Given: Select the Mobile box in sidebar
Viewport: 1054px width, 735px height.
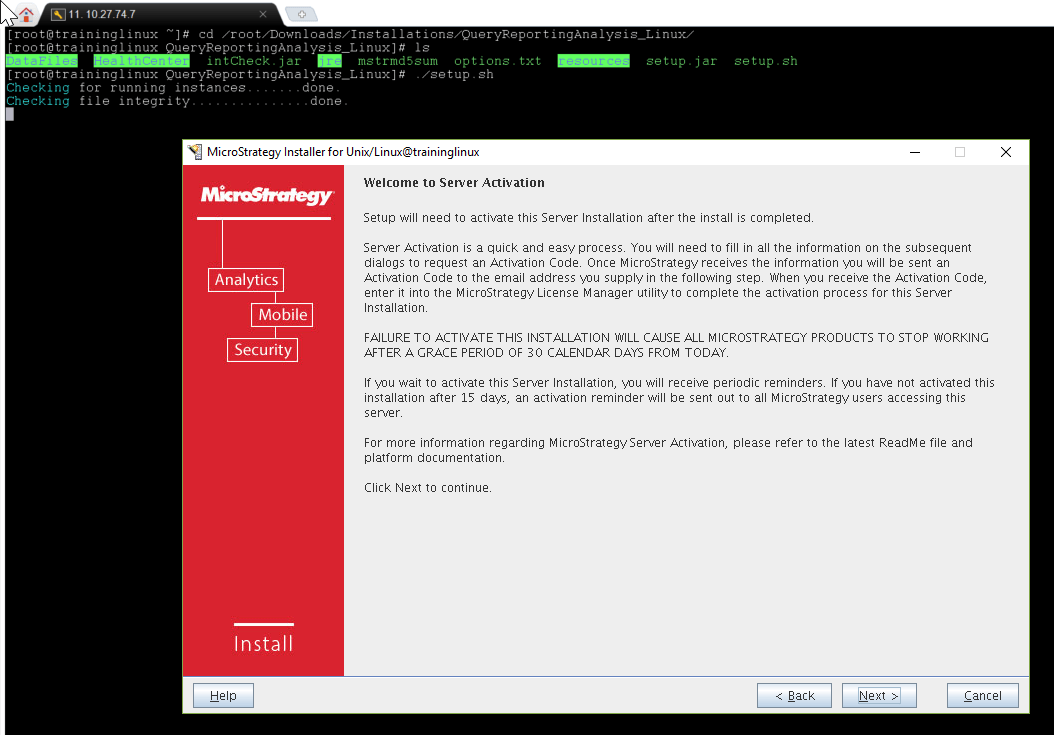Looking at the screenshot, I should click(x=282, y=315).
